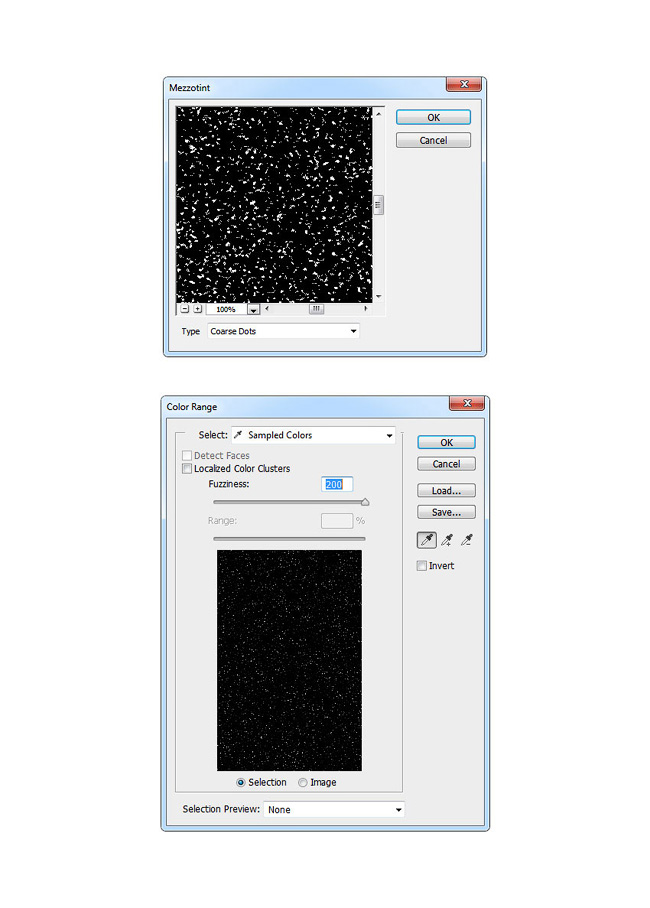Select the Eyedropper tool in Color Range
The width and height of the screenshot is (650, 908).
tap(427, 540)
